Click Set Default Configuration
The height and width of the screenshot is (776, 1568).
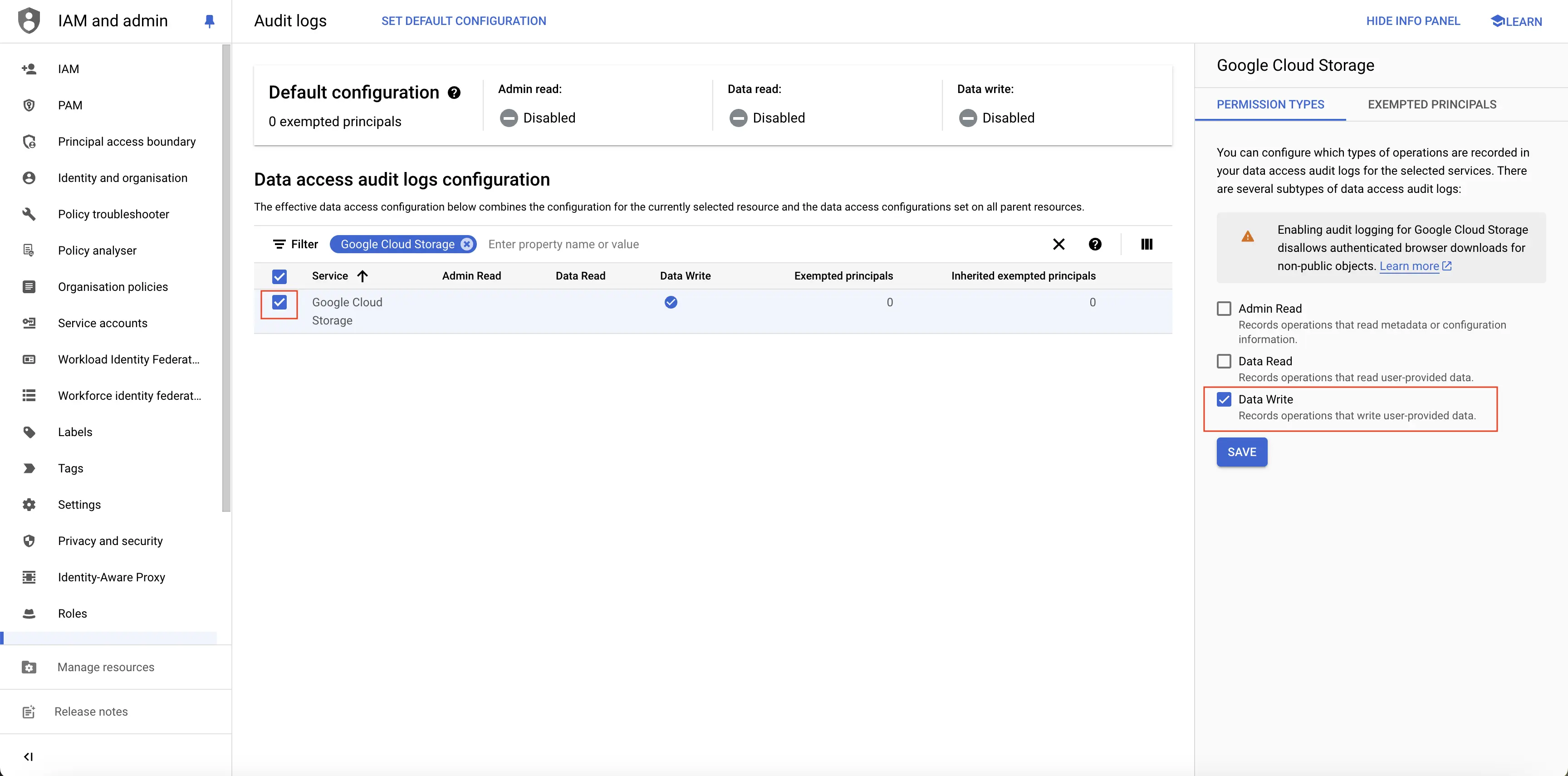pos(463,21)
